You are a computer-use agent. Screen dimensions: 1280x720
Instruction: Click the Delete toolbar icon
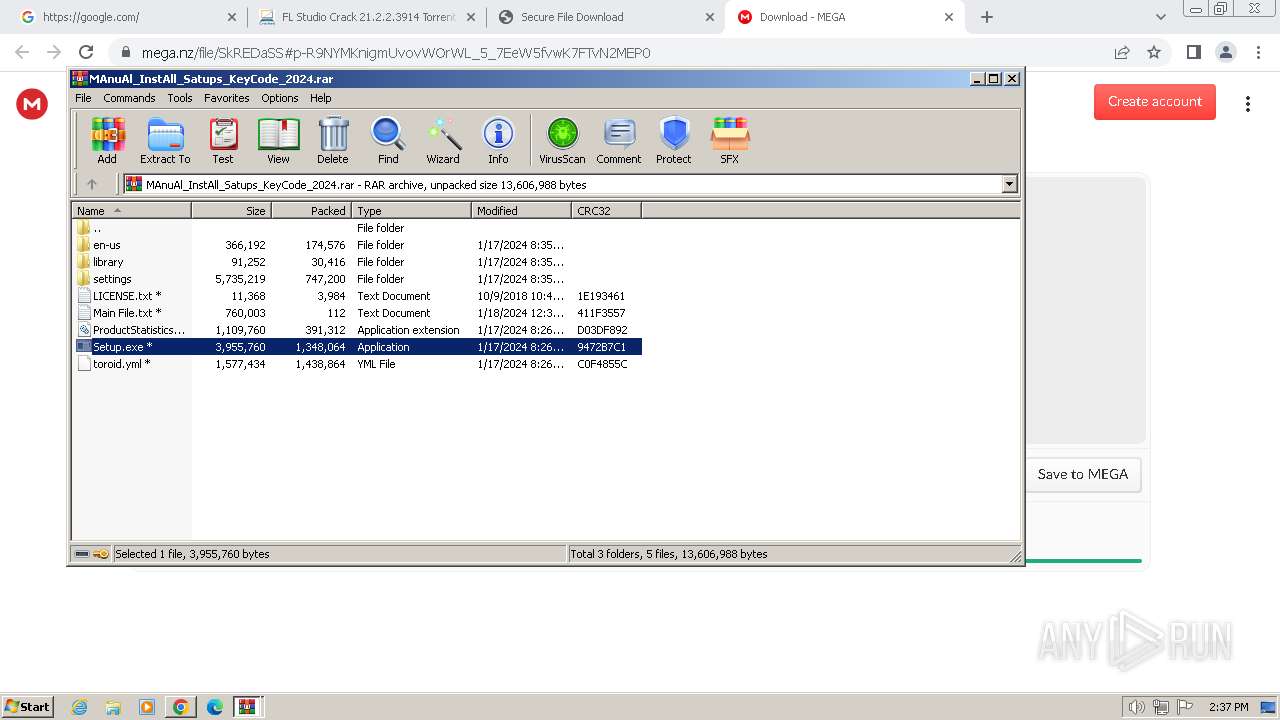coord(333,140)
